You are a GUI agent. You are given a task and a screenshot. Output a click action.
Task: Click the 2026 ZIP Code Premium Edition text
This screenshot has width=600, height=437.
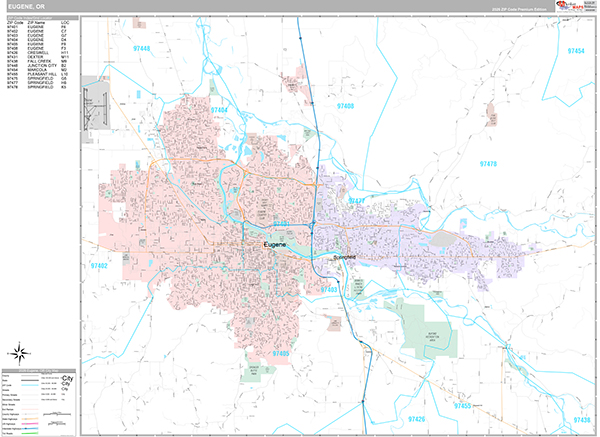(x=520, y=9)
